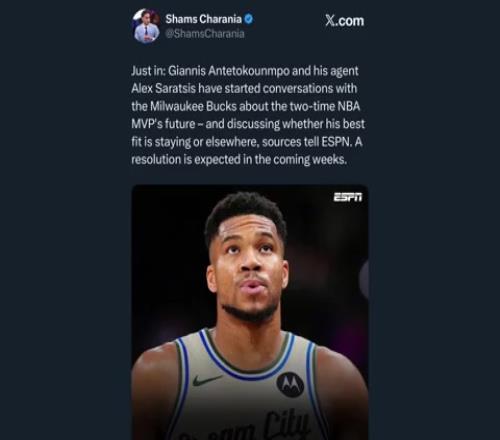Select the name Alex Saratsis in the tweet

[163, 89]
